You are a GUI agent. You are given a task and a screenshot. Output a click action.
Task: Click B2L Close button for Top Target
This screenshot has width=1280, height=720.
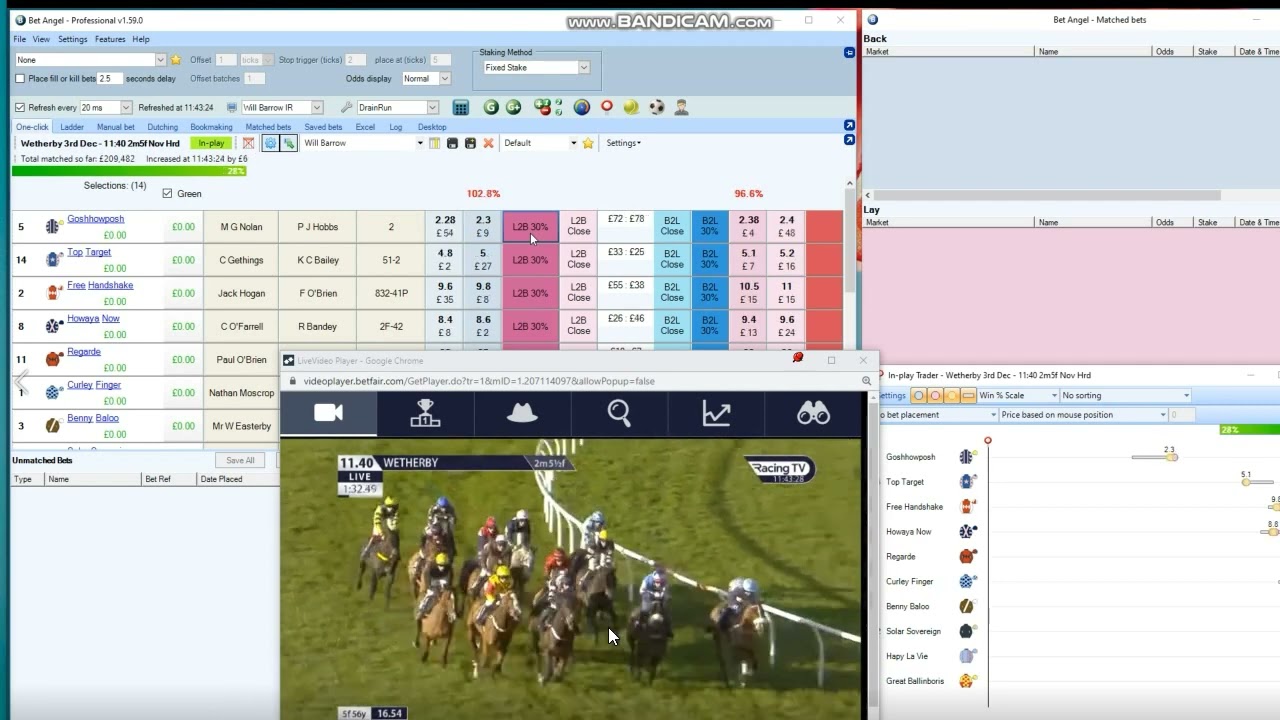[x=672, y=260]
